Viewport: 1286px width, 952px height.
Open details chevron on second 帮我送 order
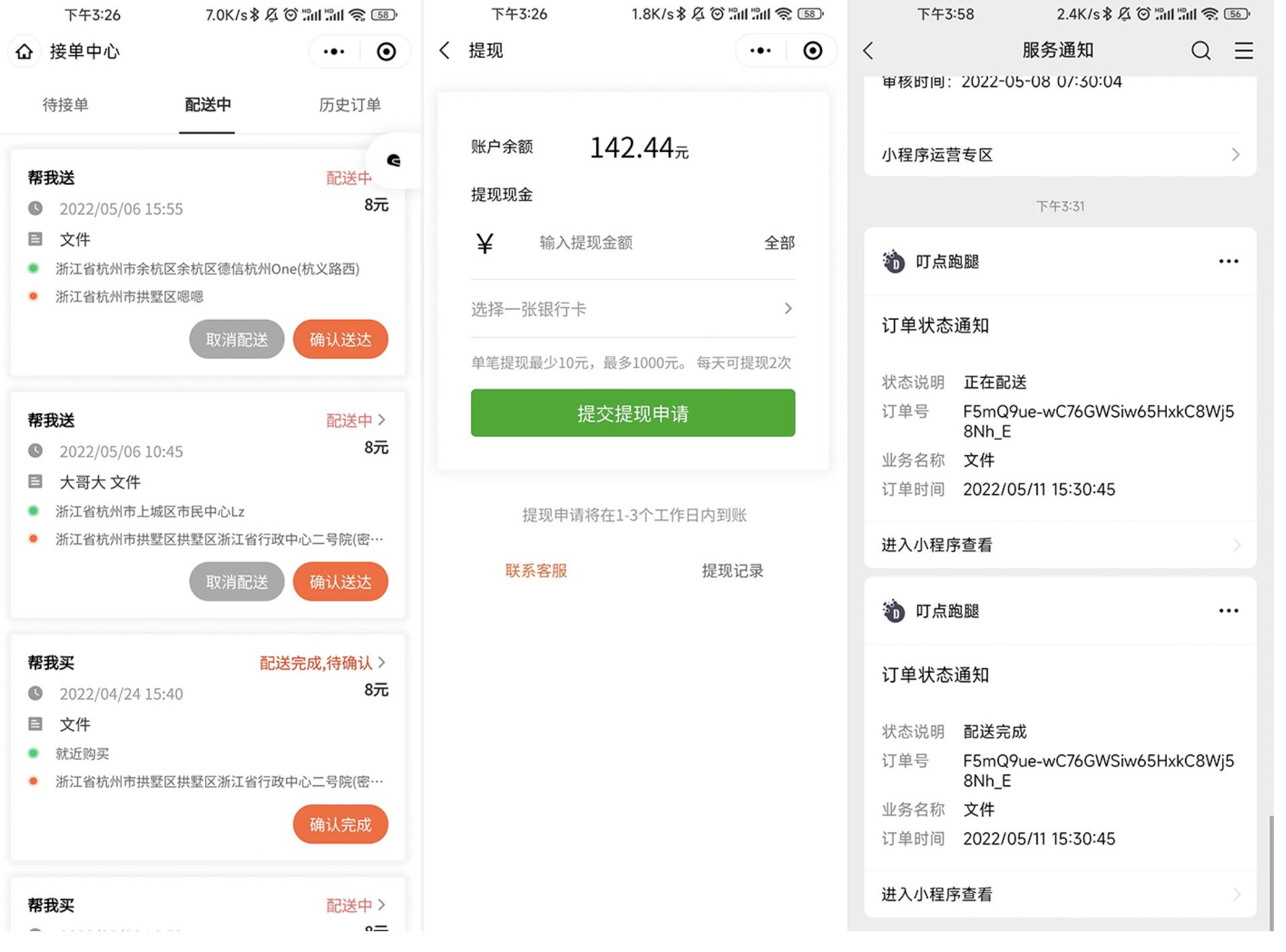coord(382,420)
